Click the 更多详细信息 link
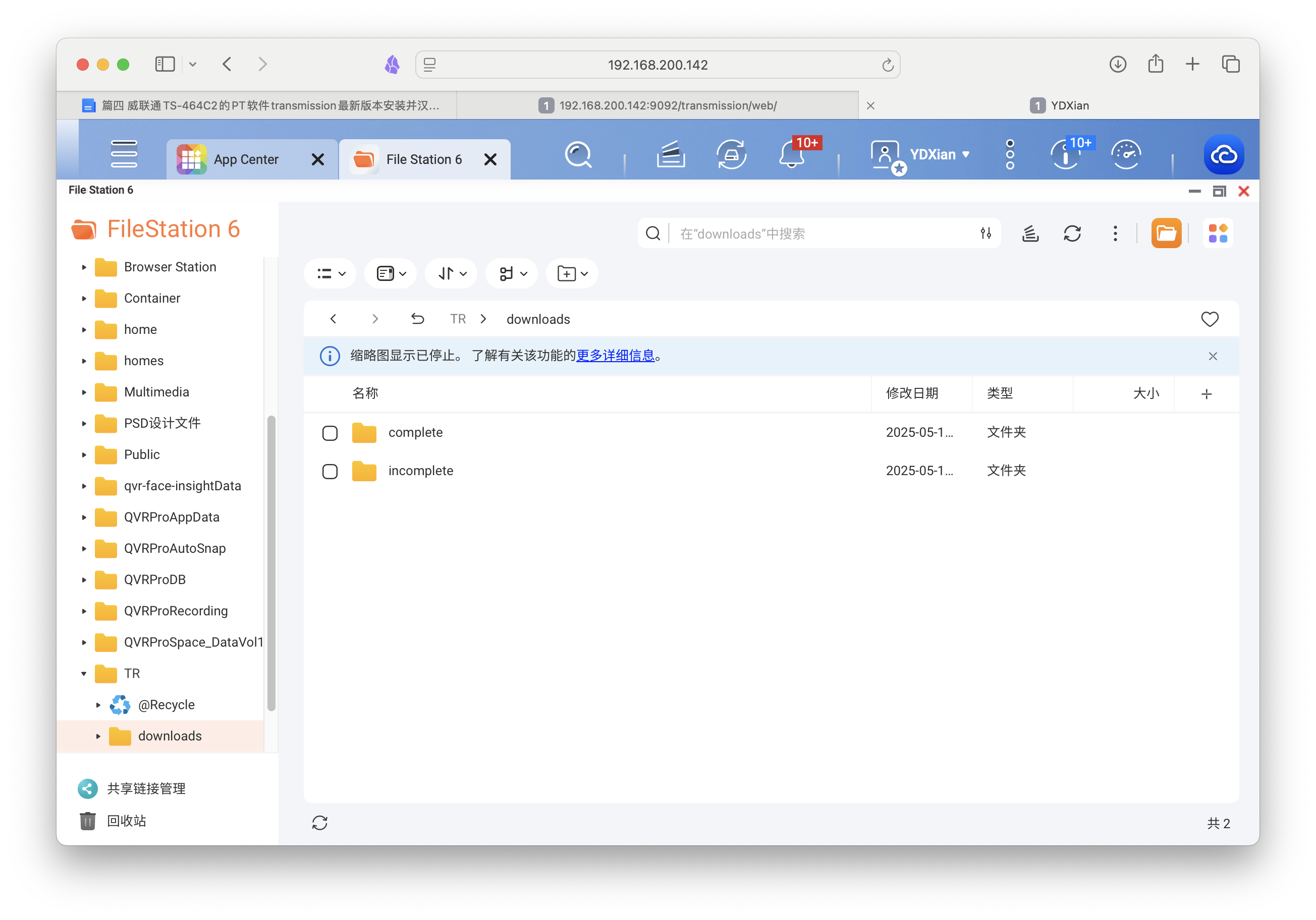The width and height of the screenshot is (1316, 920). click(x=615, y=355)
